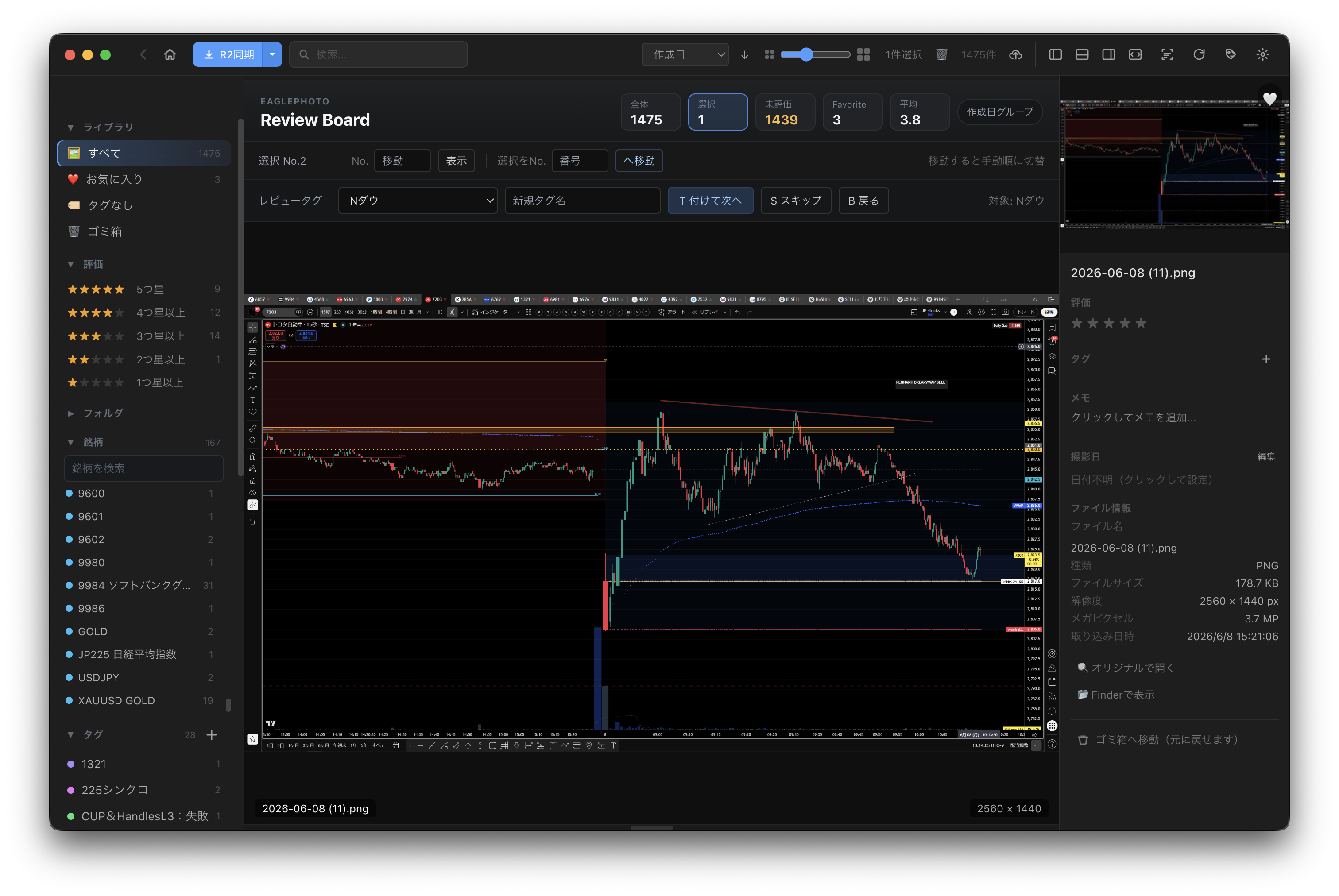
Task: Click the large grid thumbnail-size icon
Action: click(x=863, y=54)
